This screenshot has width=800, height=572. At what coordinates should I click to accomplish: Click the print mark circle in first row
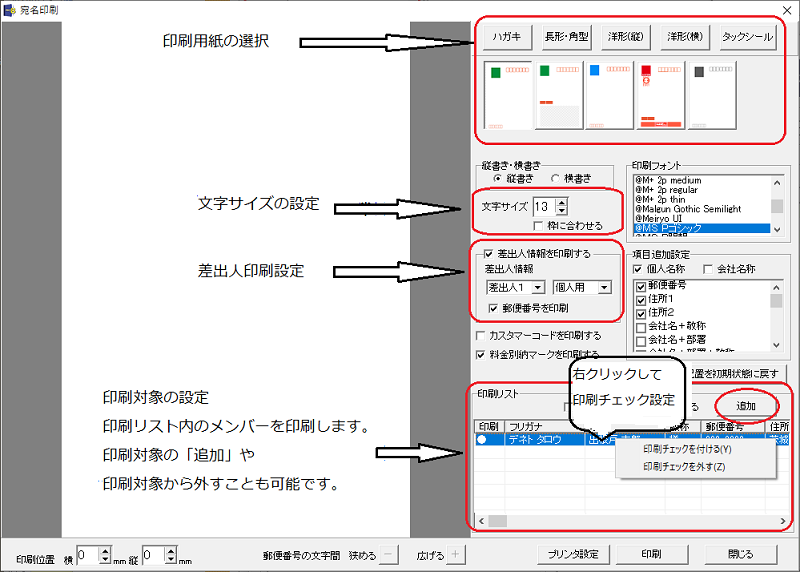click(x=482, y=439)
